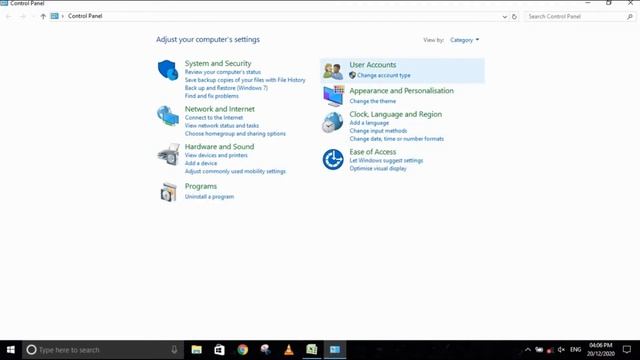This screenshot has height=360, width=640.
Task: Click View devices and printers
Action: click(x=216, y=156)
